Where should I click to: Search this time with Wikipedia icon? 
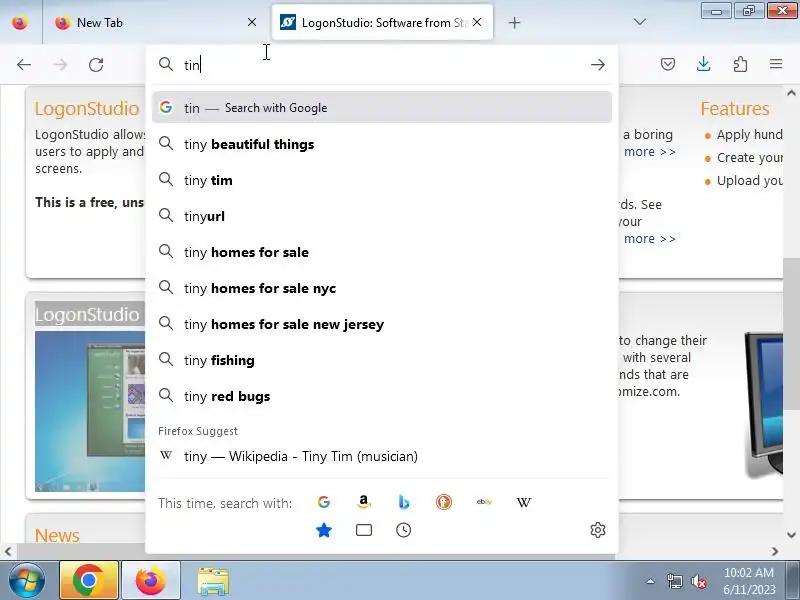tap(523, 502)
